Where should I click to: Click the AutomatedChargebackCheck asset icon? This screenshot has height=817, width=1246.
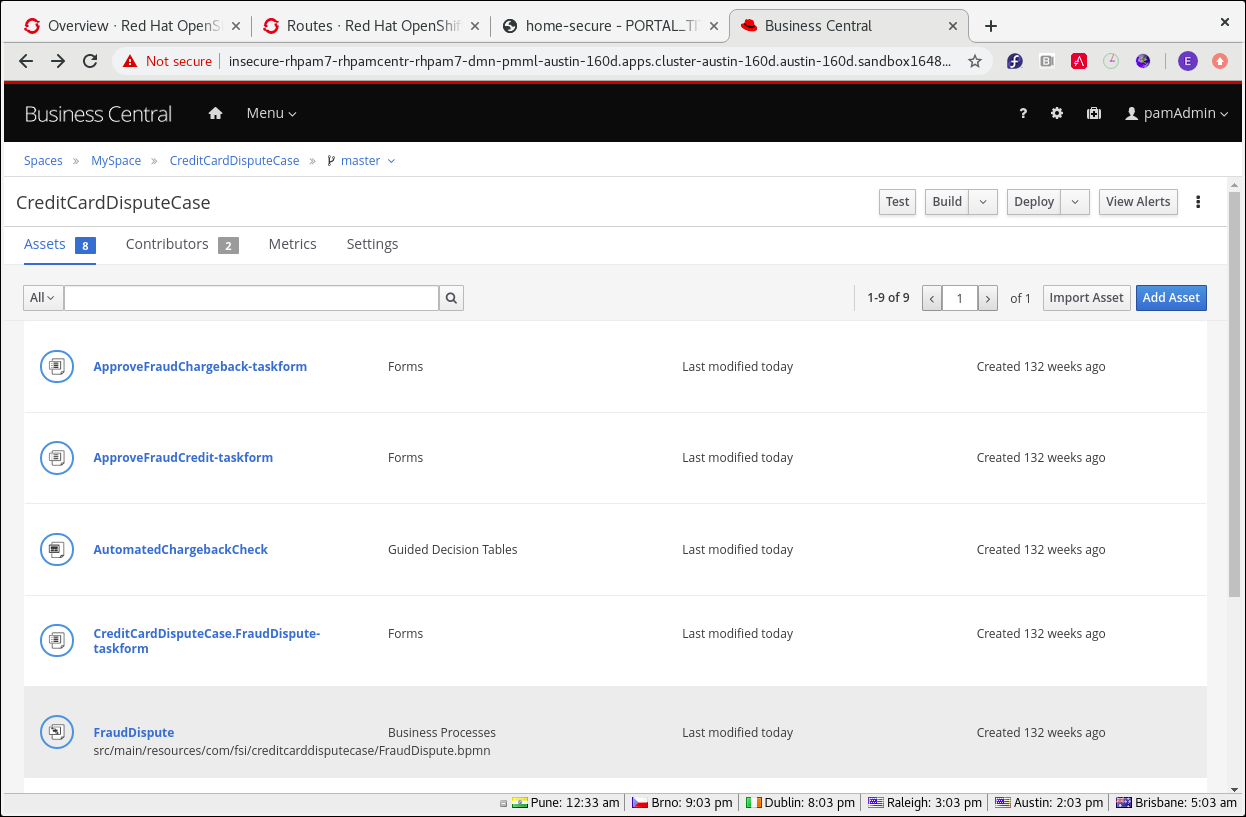tap(57, 549)
